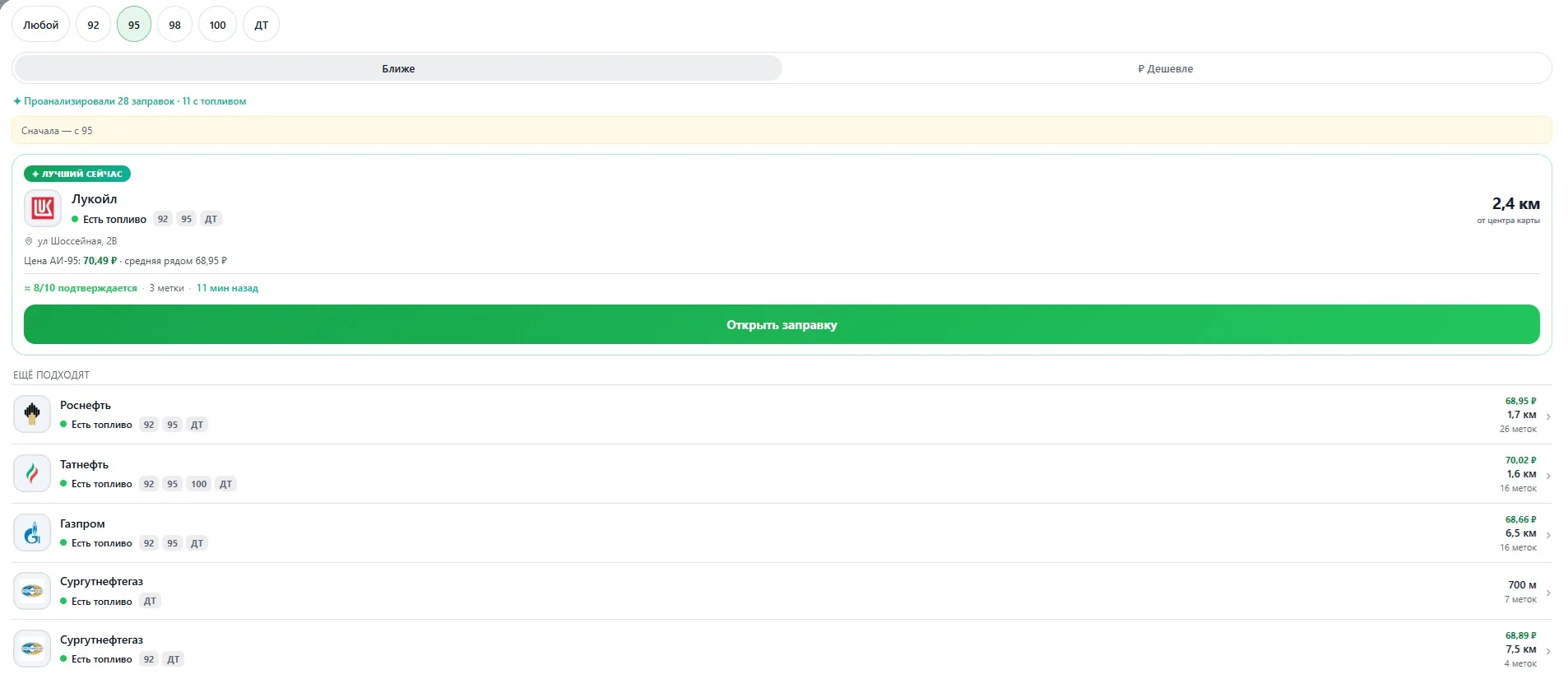
Task: Click the location pin beside ул Шоссейная
Action: [x=29, y=241]
